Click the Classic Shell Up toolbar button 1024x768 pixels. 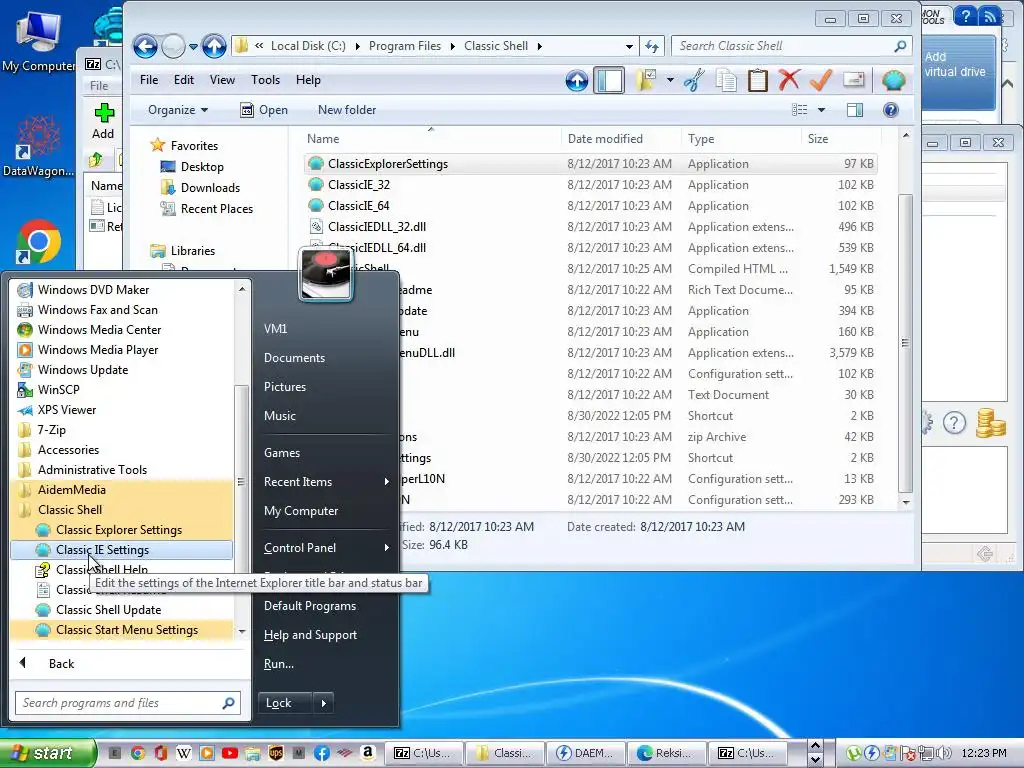point(577,80)
